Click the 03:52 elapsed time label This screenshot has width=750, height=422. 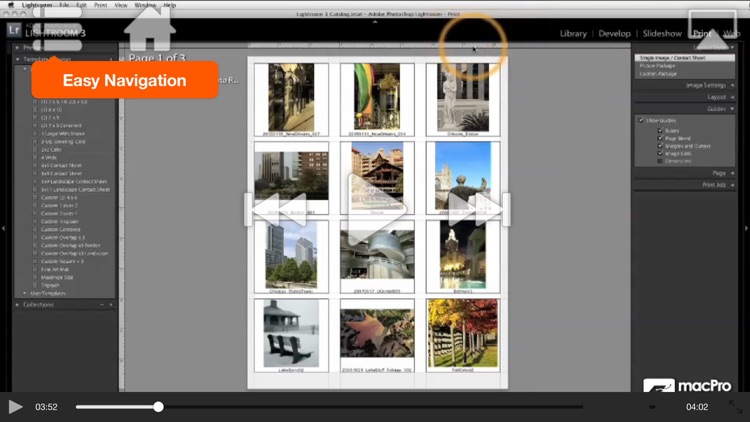click(x=46, y=407)
